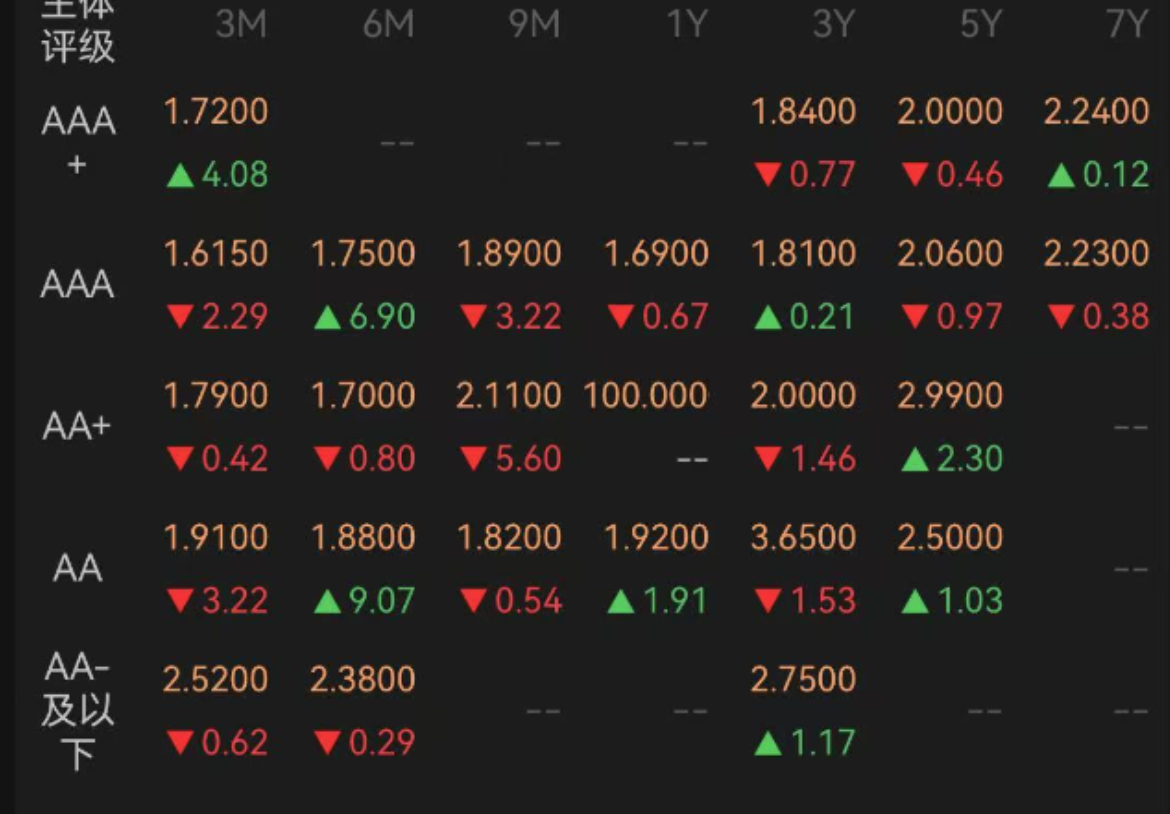Click the AA+ 1Y value 100.000
The height and width of the screenshot is (814, 1170).
click(x=645, y=396)
